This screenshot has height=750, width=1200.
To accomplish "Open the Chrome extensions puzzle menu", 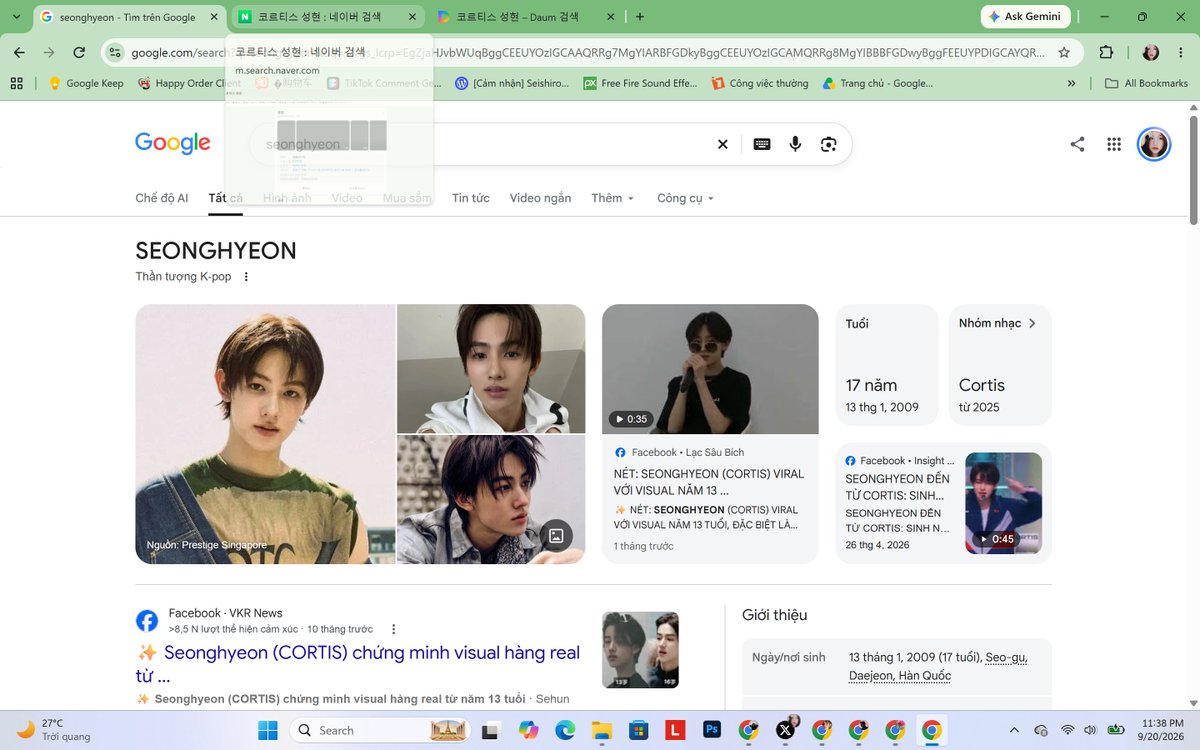I will coord(1106,52).
